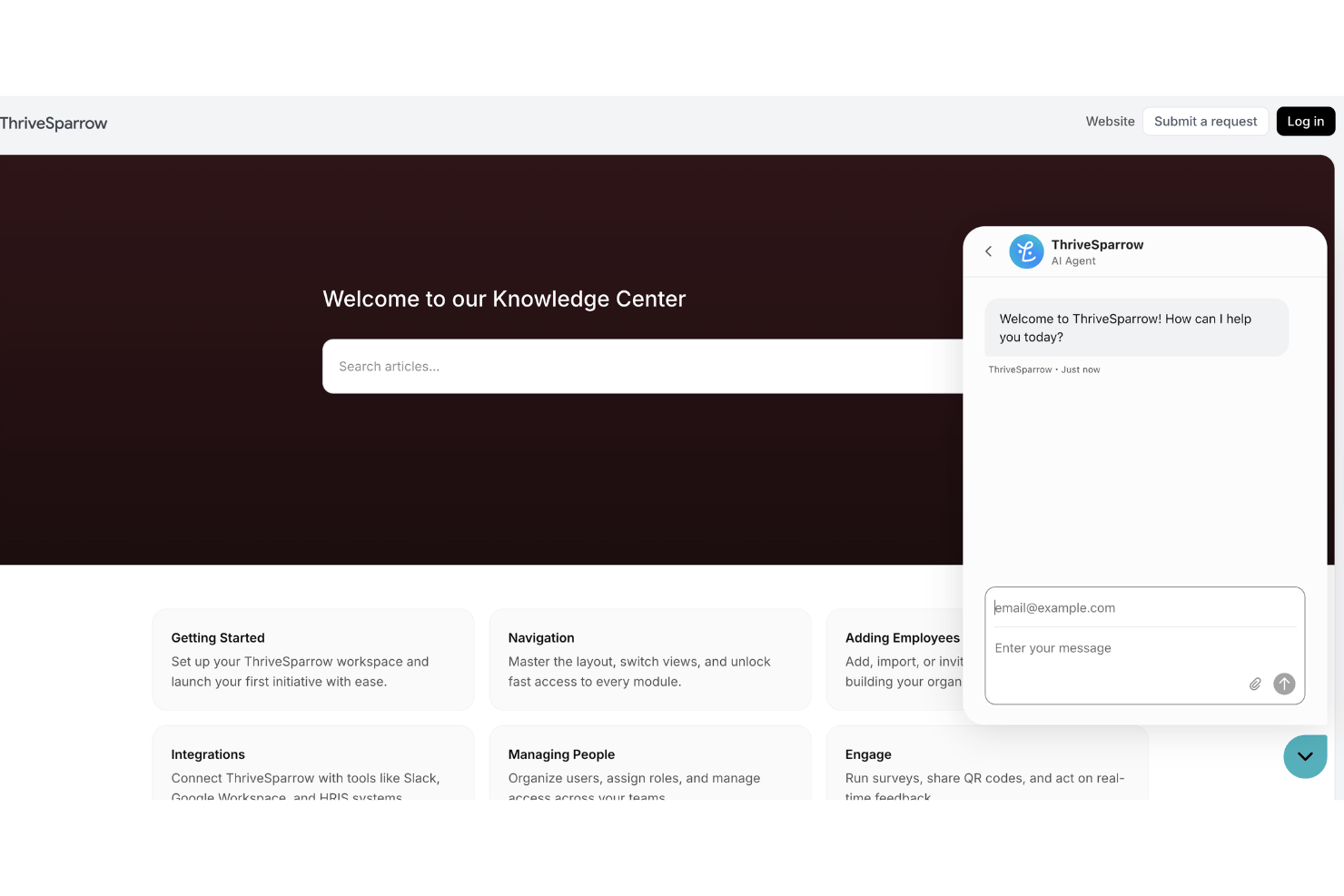Open the Getting Started category card
Image resolution: width=1344 pixels, height=896 pixels.
pyautogui.click(x=313, y=660)
